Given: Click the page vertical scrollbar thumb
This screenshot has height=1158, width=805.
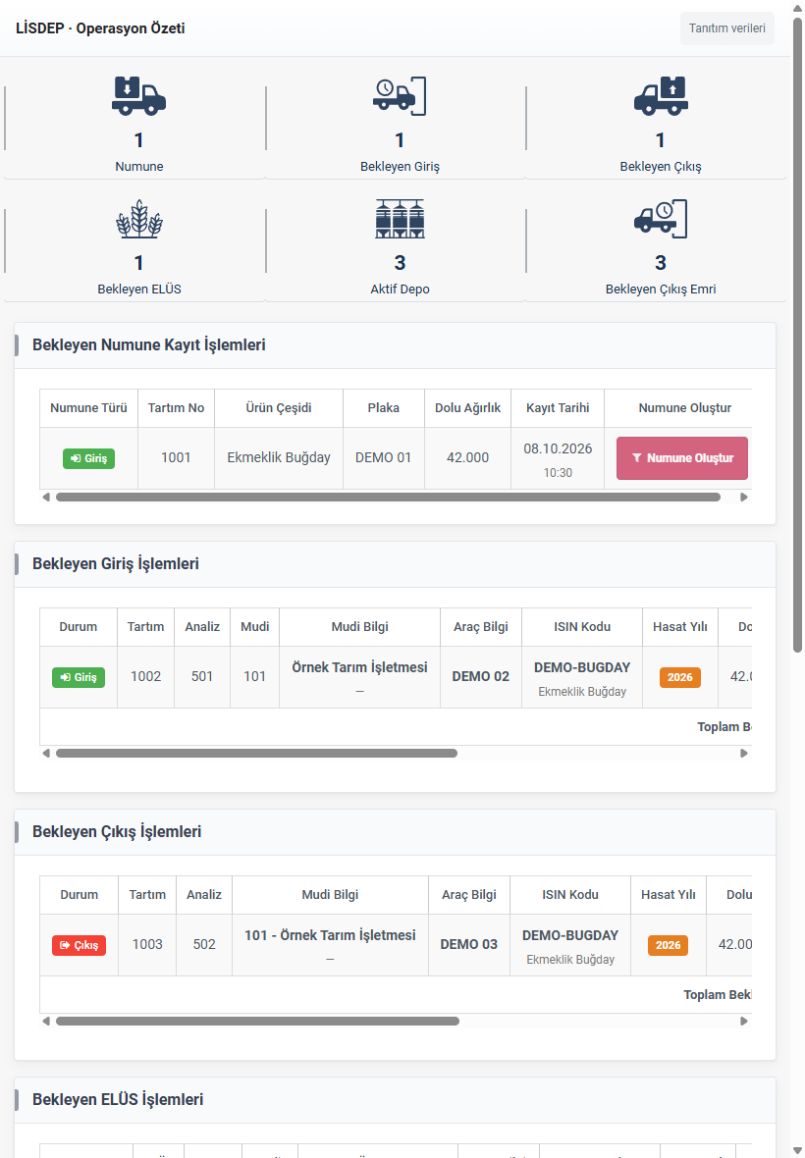Looking at the screenshot, I should (798, 335).
